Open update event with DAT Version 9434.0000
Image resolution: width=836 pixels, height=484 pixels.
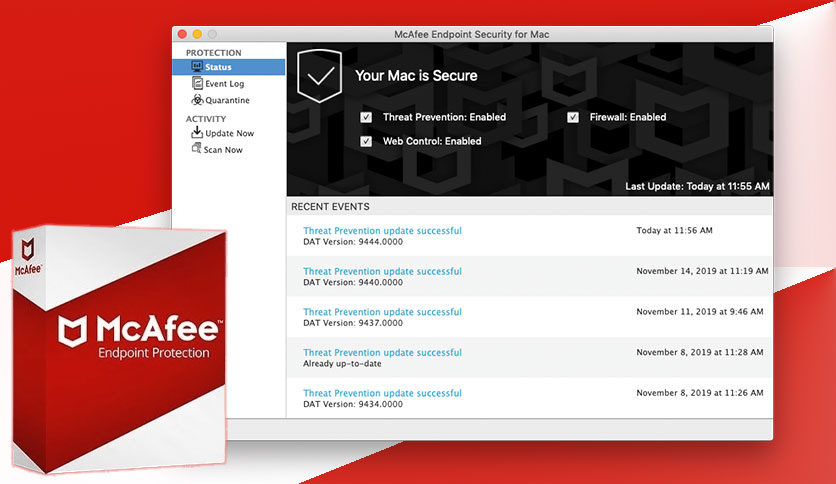[382, 393]
